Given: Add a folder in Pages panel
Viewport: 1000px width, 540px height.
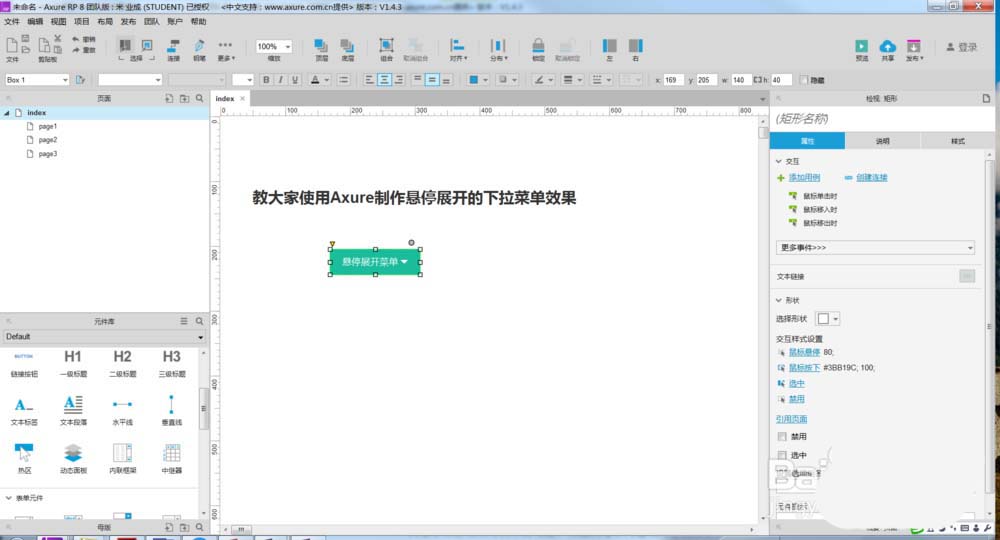Looking at the screenshot, I should [184, 98].
